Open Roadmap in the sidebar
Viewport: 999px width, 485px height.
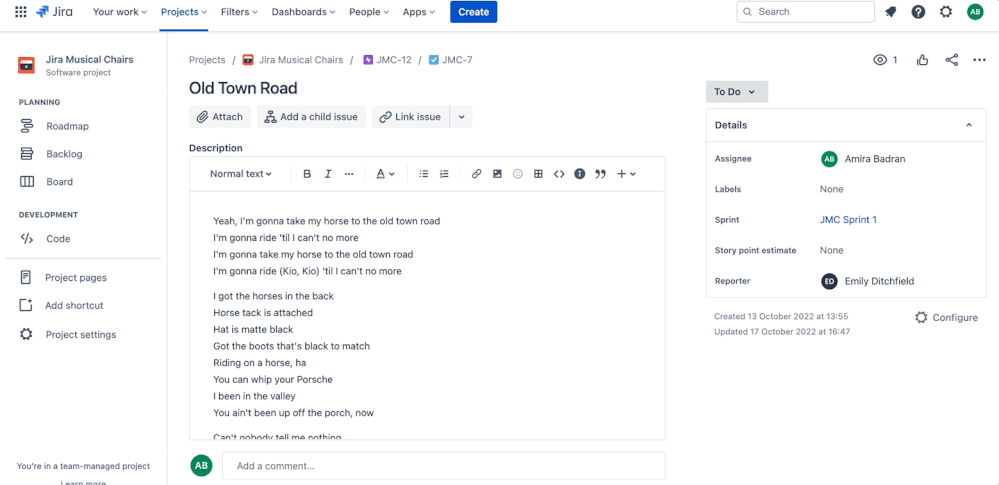(67, 126)
